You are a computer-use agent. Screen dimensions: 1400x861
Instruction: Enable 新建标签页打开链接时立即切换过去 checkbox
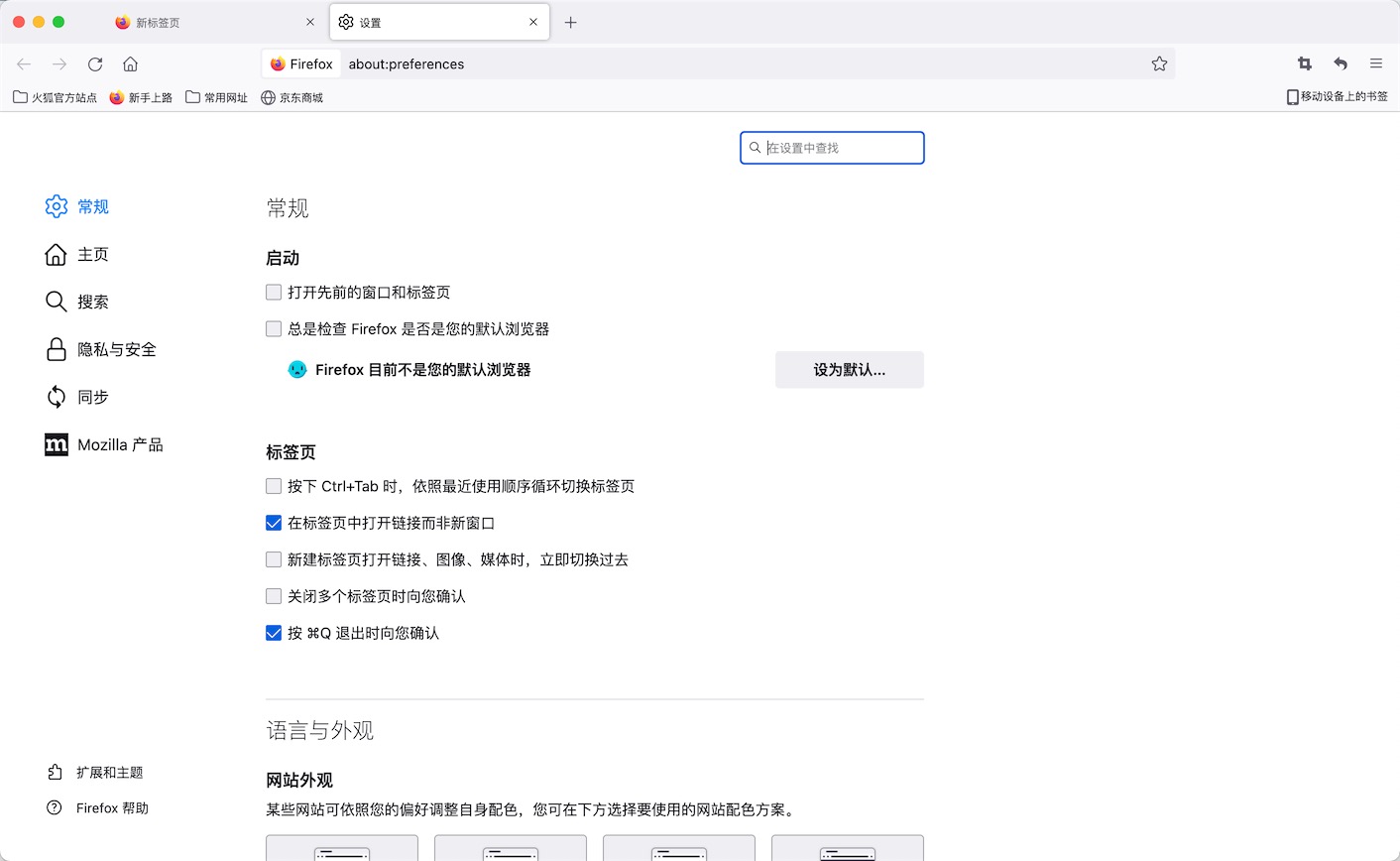[x=274, y=559]
